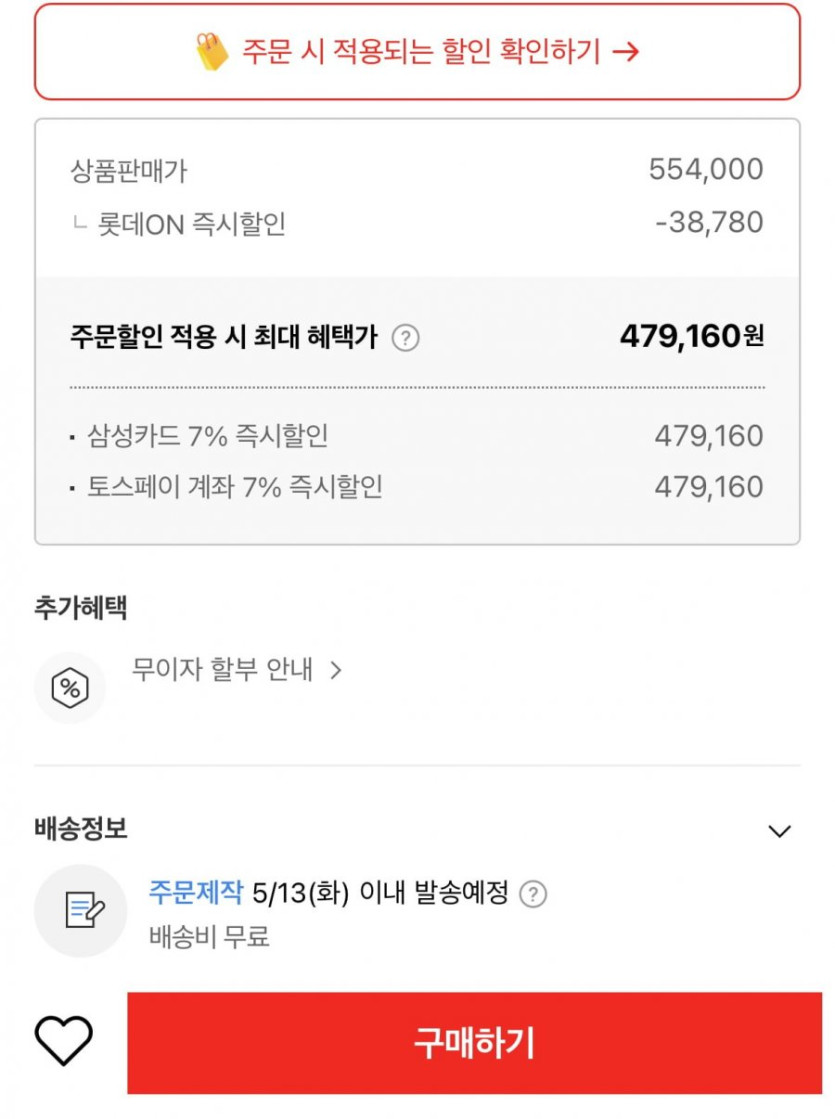Open help icon beside 최대 혜택가

click(405, 338)
